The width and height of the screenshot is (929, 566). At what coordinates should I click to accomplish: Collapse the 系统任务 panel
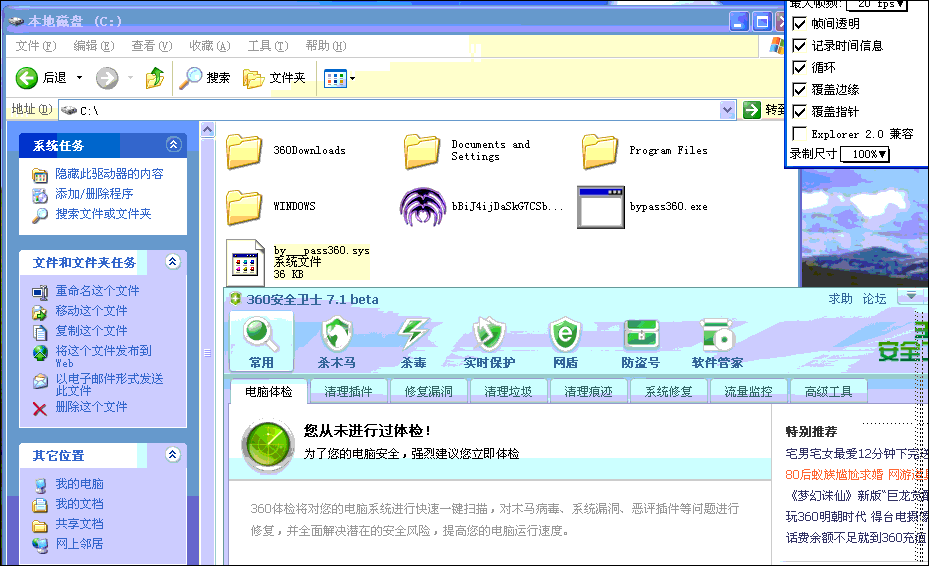pyautogui.click(x=174, y=145)
